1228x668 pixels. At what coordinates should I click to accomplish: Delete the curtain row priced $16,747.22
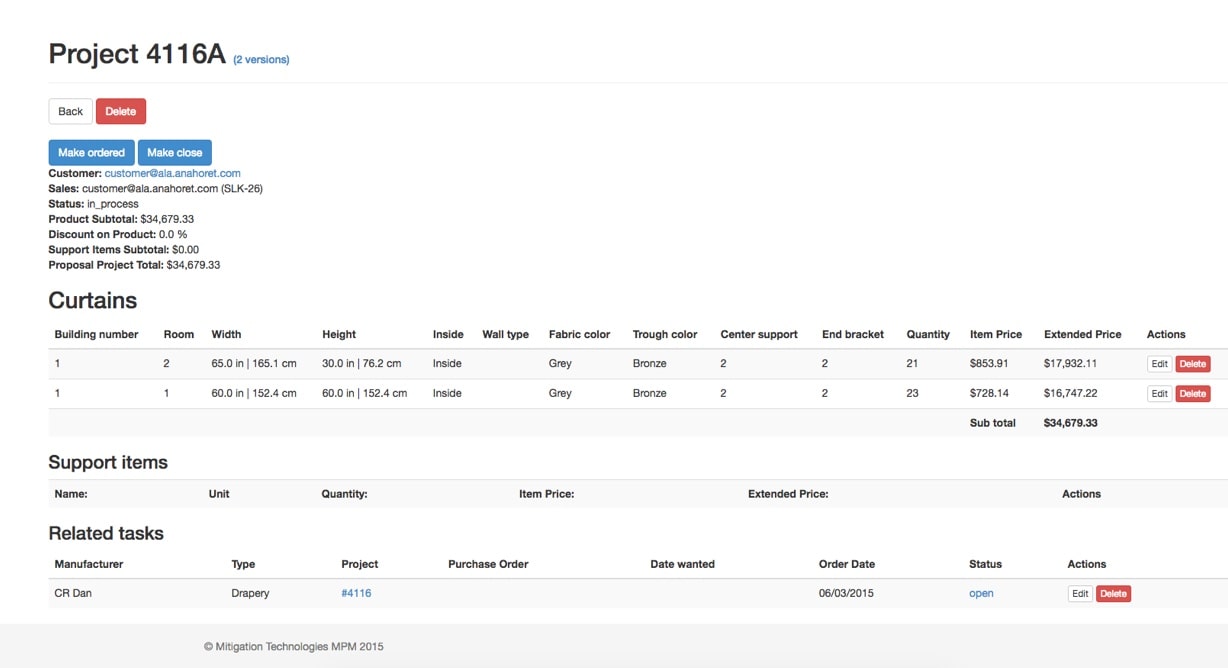click(x=1192, y=394)
